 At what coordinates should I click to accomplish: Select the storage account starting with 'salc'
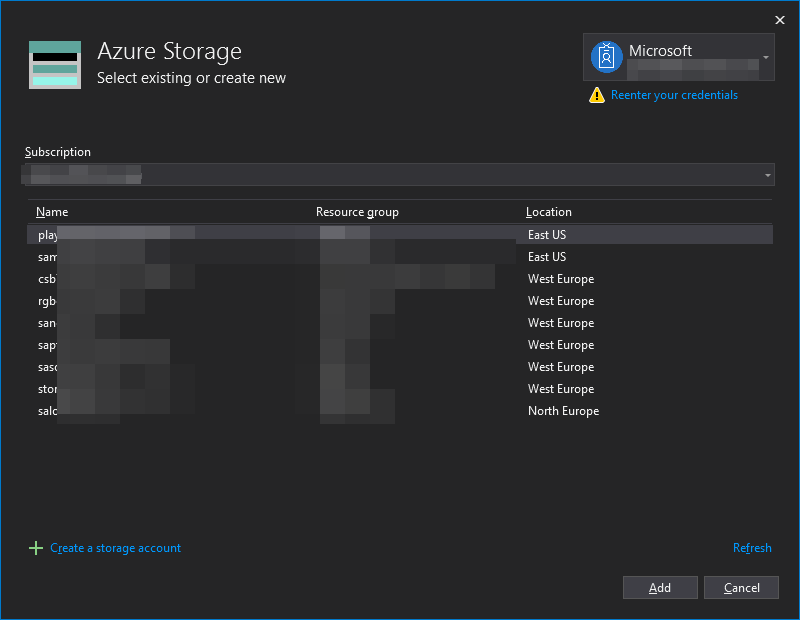pyautogui.click(x=400, y=410)
